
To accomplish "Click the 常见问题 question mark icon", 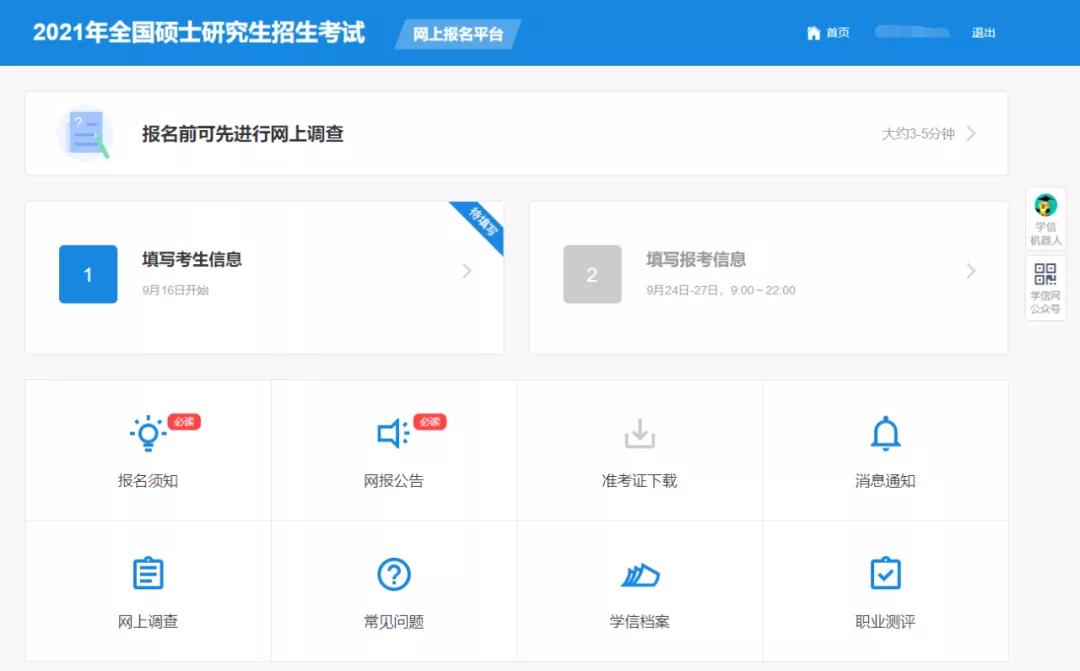I will [393, 573].
